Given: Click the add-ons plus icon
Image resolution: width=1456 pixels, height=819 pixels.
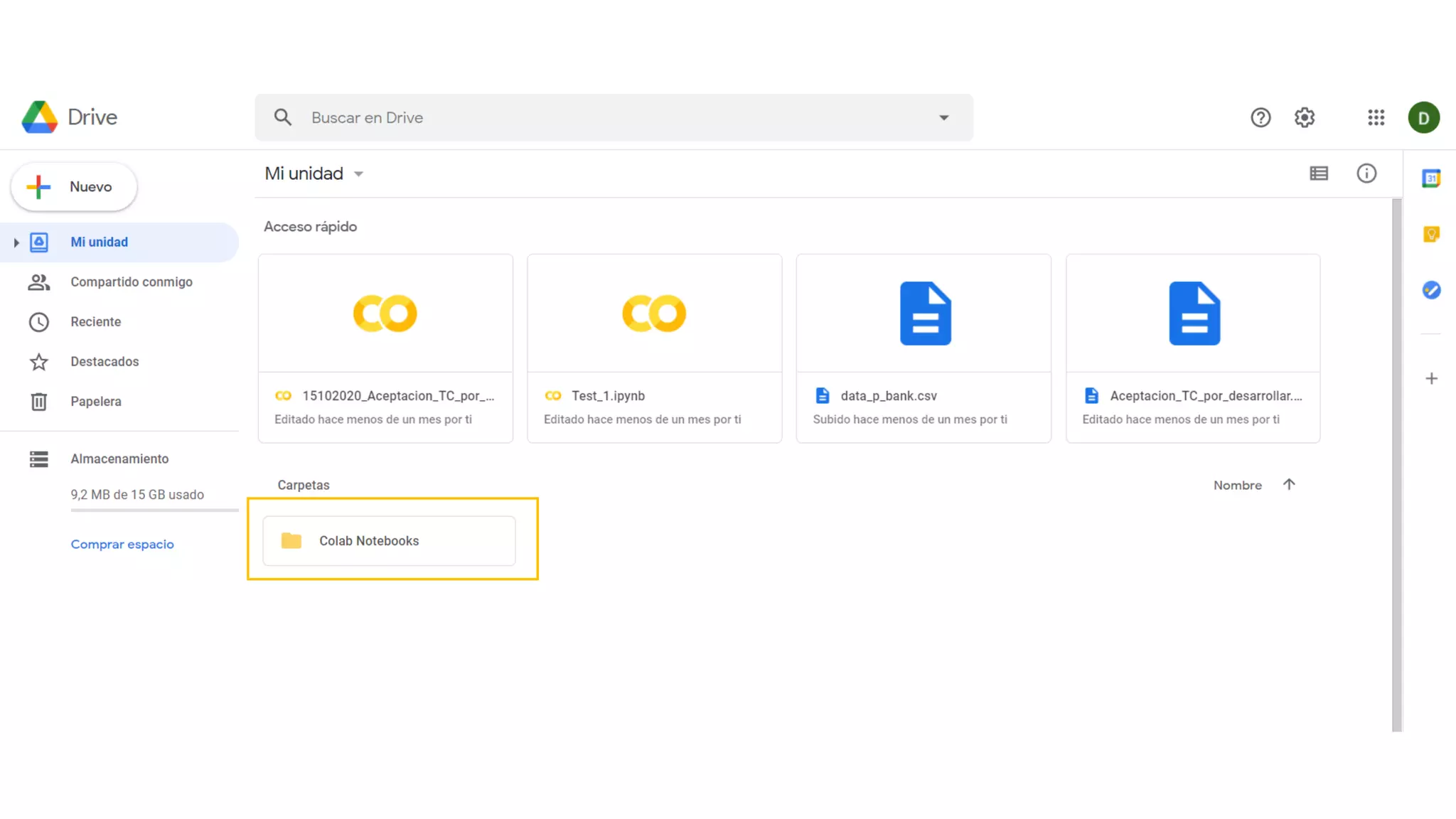Looking at the screenshot, I should tap(1431, 378).
